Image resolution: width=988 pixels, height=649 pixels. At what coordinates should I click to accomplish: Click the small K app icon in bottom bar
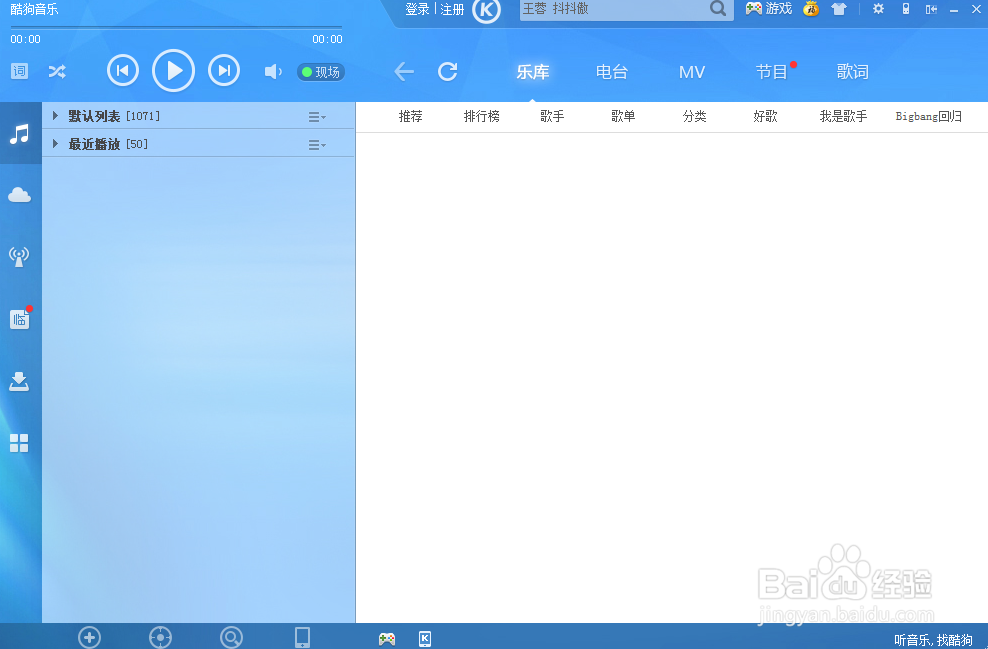(425, 639)
